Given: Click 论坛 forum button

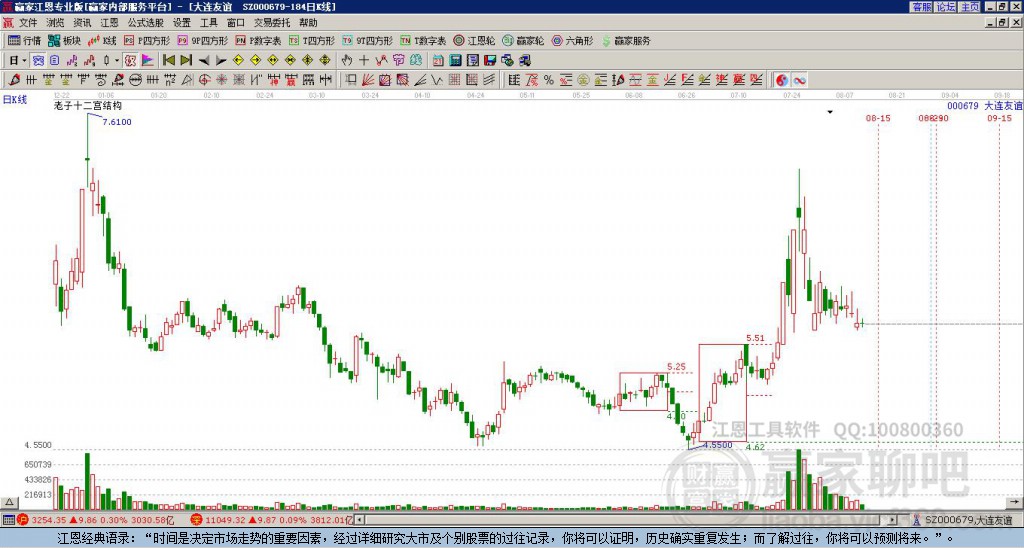Looking at the screenshot, I should click(946, 7).
